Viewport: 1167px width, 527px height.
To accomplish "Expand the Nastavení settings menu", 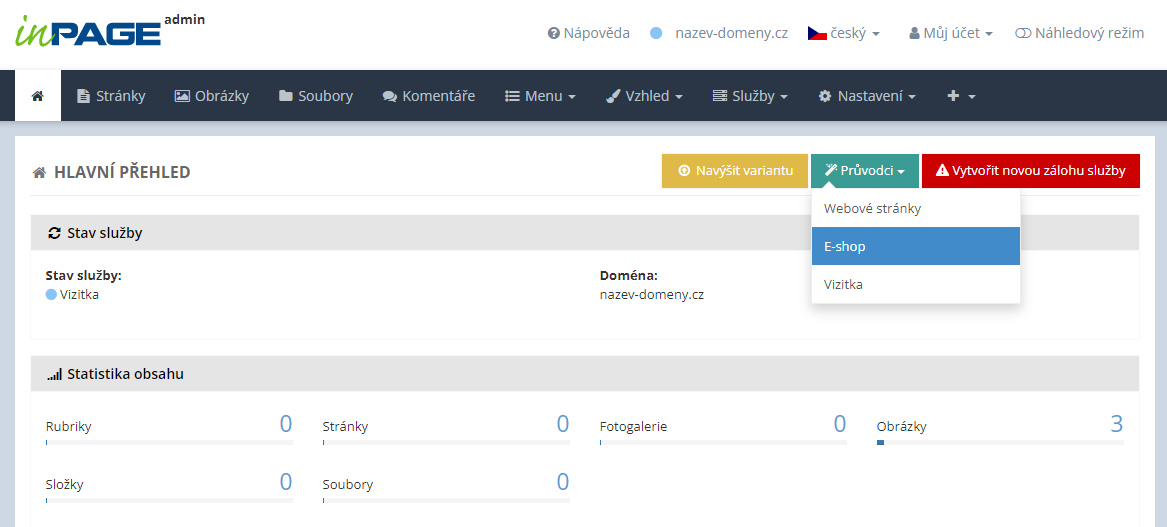I will [867, 96].
